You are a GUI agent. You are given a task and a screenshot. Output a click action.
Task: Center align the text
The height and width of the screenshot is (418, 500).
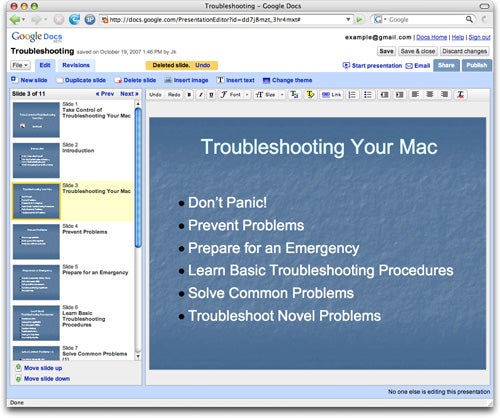[430, 94]
